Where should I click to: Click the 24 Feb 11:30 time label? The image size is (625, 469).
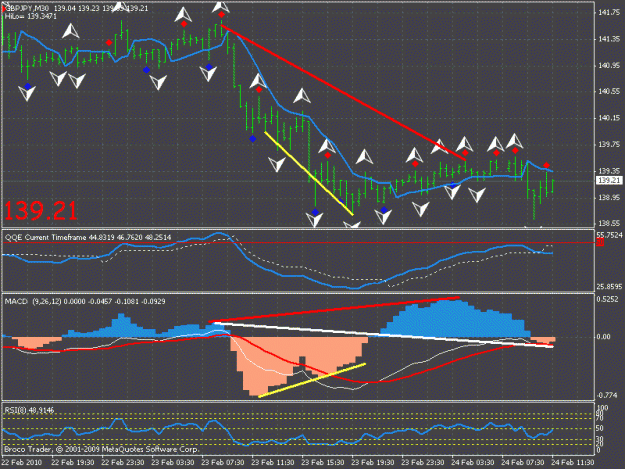pos(572,463)
